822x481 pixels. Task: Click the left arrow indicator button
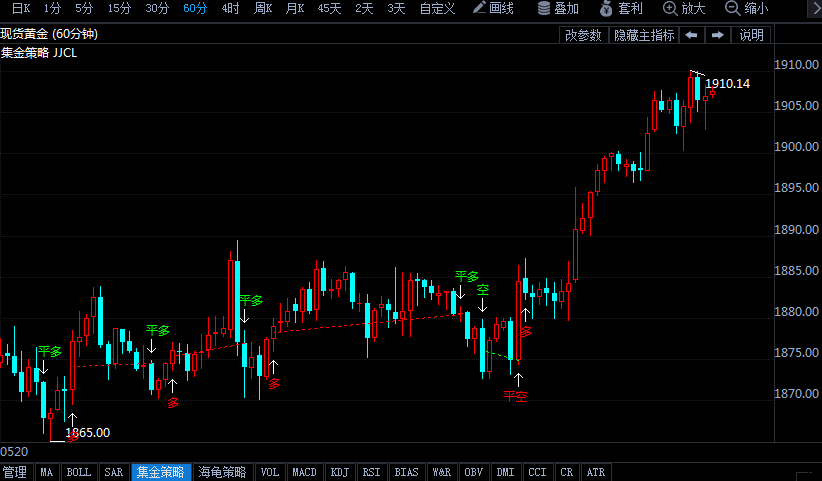pos(691,35)
